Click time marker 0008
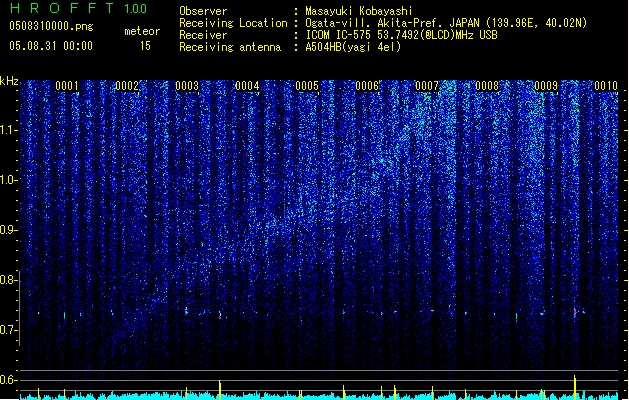This screenshot has height=400, width=629. 487,86
